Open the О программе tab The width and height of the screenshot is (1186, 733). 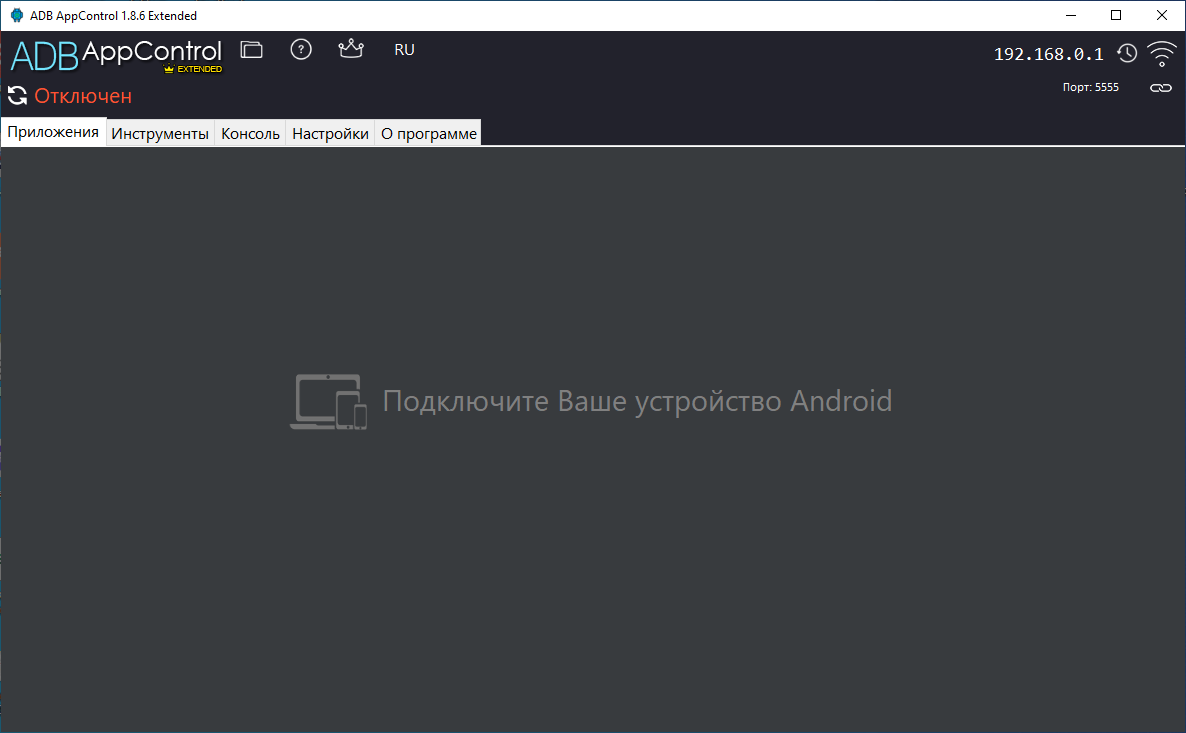click(429, 134)
